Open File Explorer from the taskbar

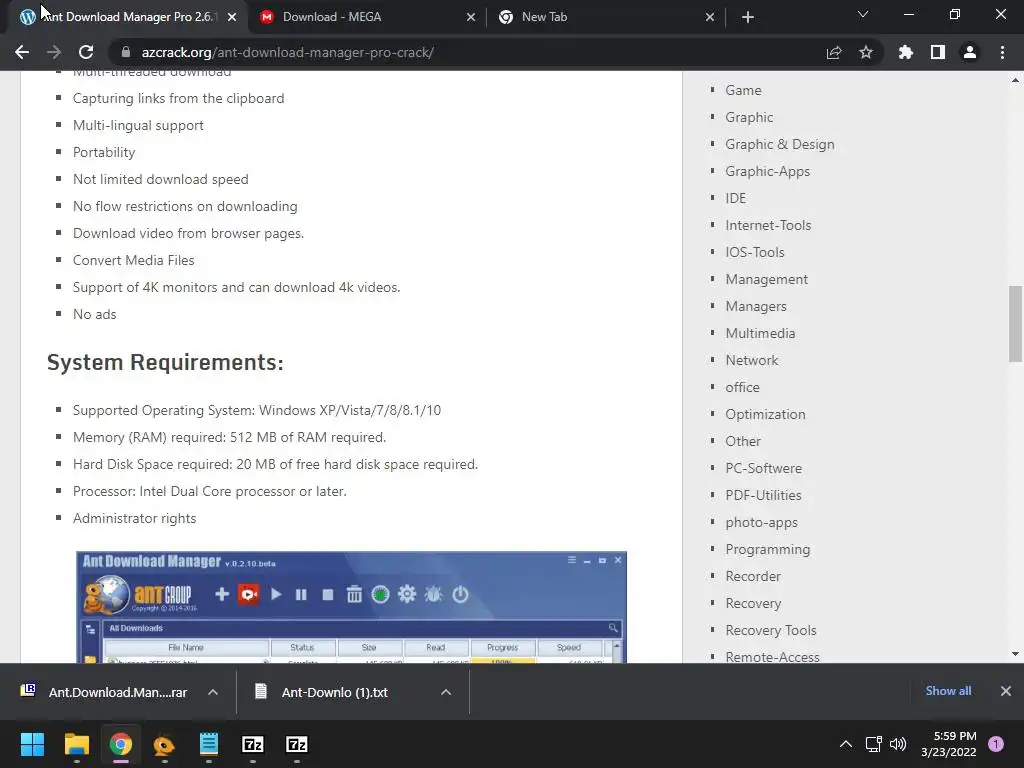76,744
